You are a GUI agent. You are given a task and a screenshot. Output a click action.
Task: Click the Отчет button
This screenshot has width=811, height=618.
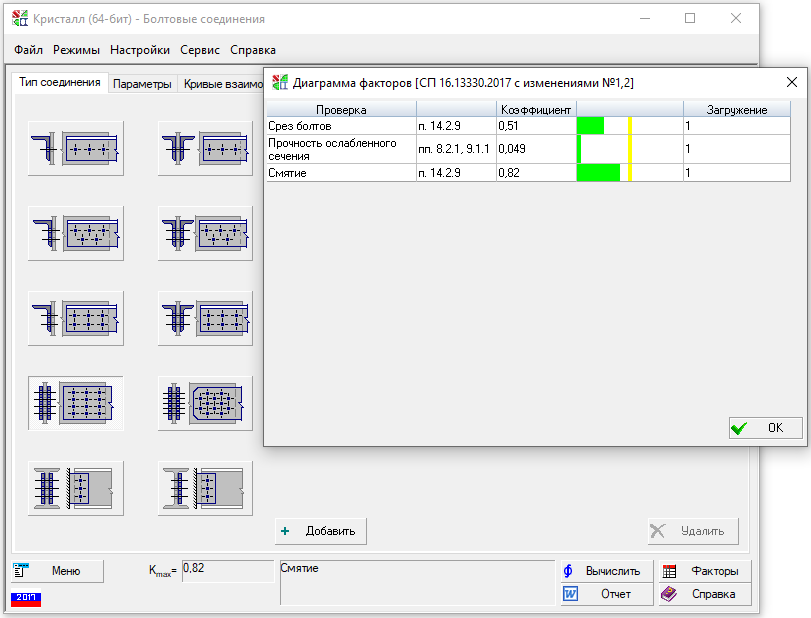pyautogui.click(x=606, y=594)
